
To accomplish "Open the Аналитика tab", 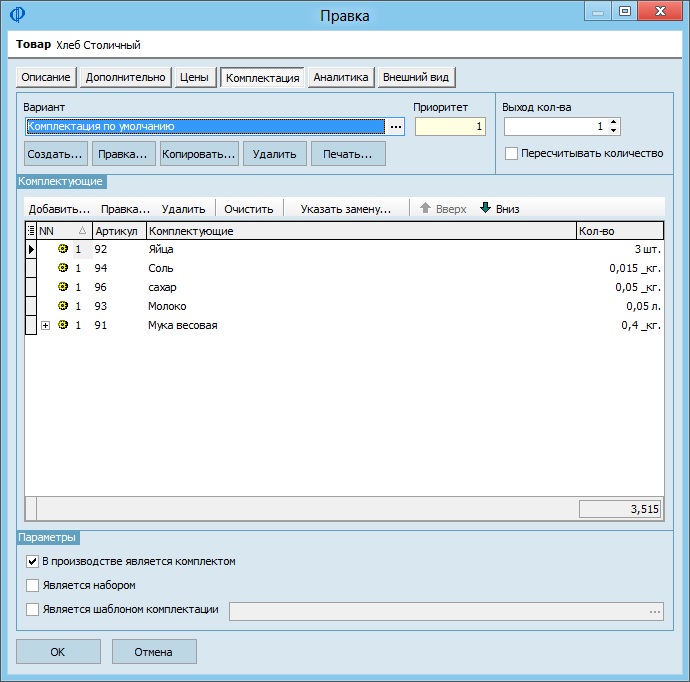I will click(341, 77).
